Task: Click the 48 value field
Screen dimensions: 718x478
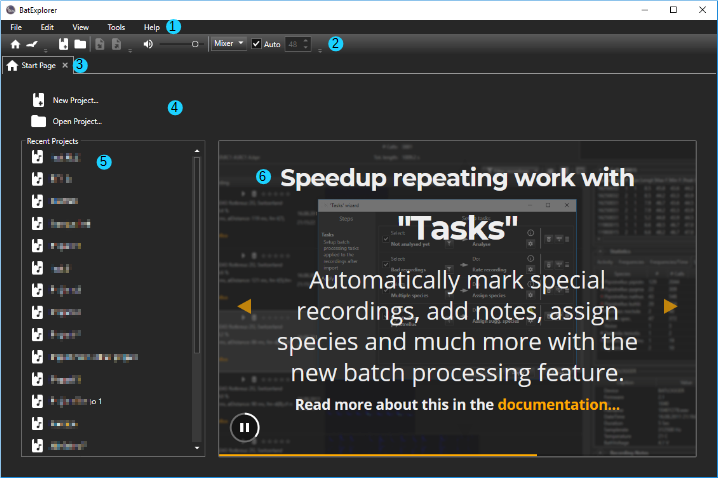Action: [293, 44]
